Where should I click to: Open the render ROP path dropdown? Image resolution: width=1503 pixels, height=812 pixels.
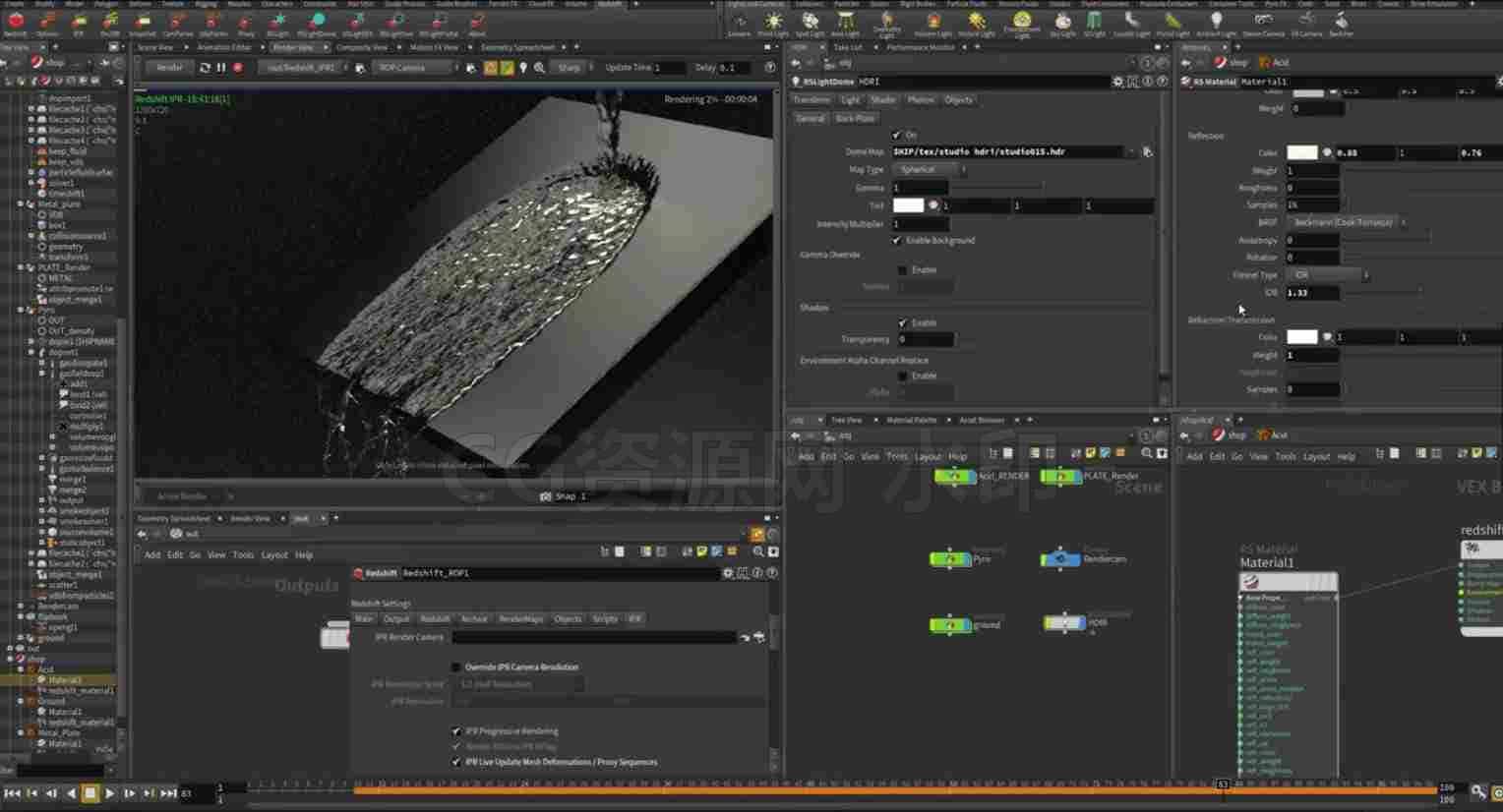coord(305,68)
